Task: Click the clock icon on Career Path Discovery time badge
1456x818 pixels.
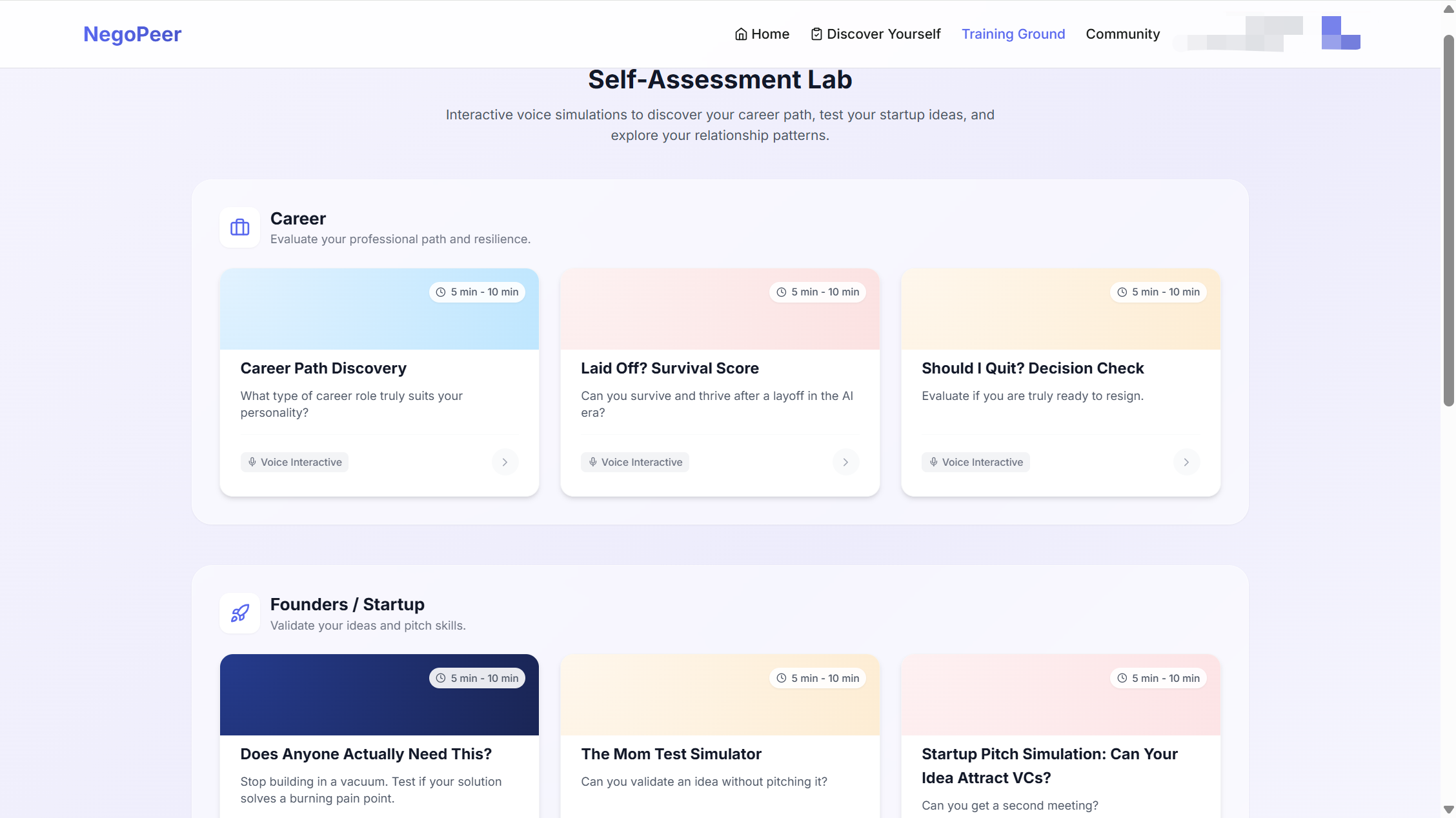Action: click(441, 292)
